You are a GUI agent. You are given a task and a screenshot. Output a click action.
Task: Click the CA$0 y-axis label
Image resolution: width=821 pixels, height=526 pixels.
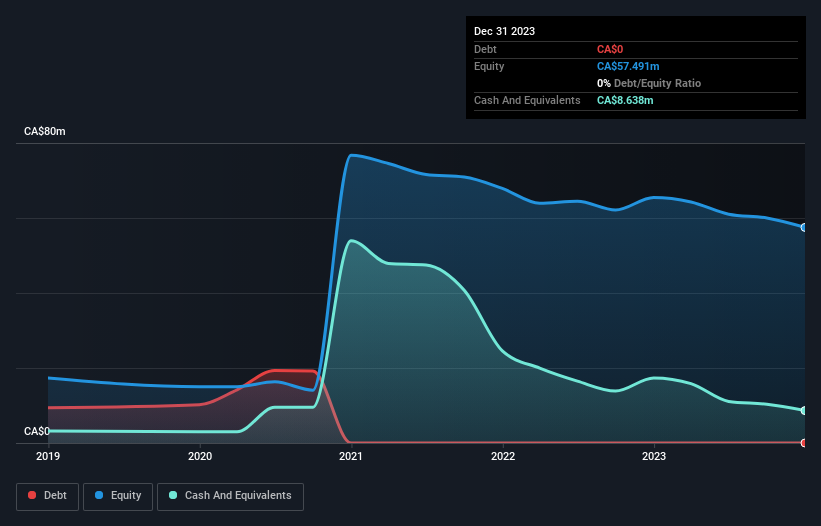point(37,431)
